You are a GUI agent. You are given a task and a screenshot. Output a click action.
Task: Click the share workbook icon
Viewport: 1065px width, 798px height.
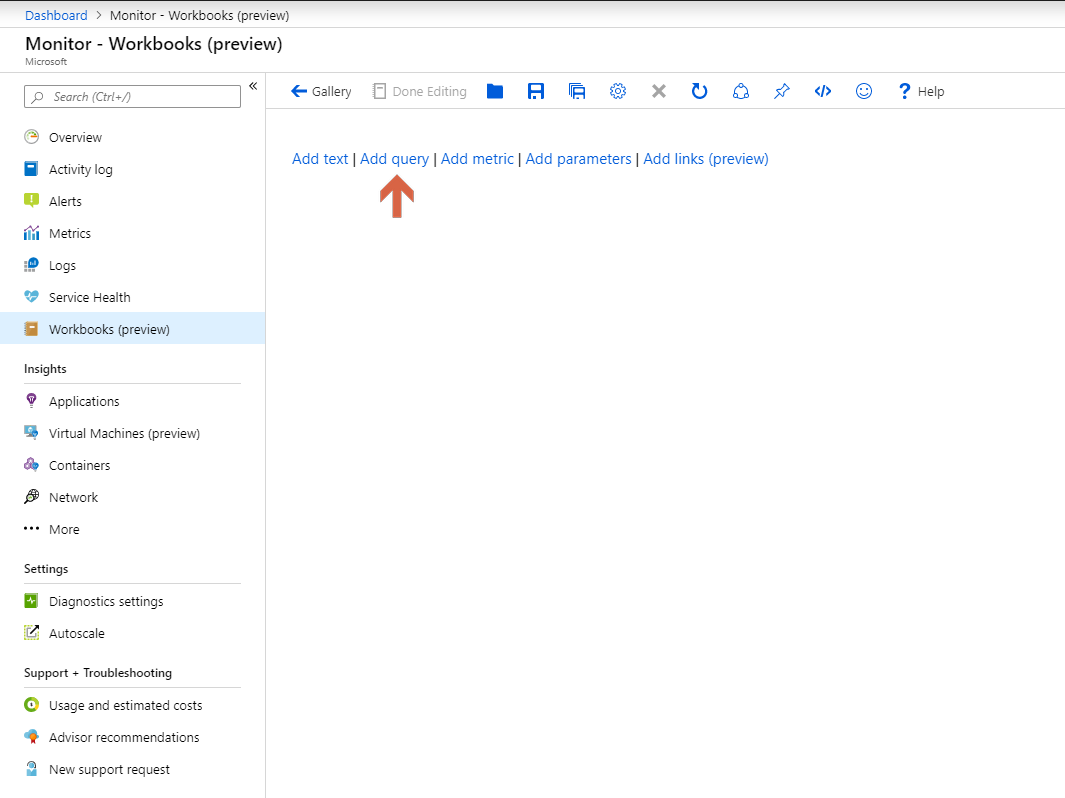pos(741,91)
